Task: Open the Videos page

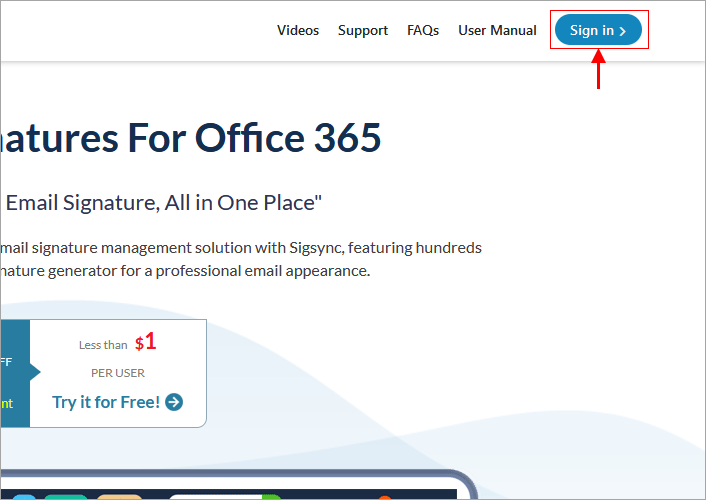Action: (x=298, y=30)
